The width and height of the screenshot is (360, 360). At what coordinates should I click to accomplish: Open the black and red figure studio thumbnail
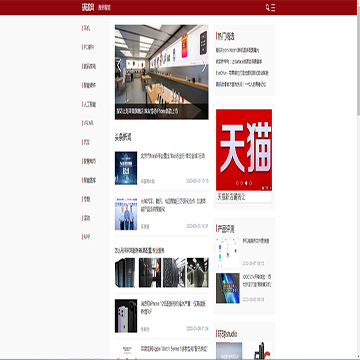coord(259,351)
